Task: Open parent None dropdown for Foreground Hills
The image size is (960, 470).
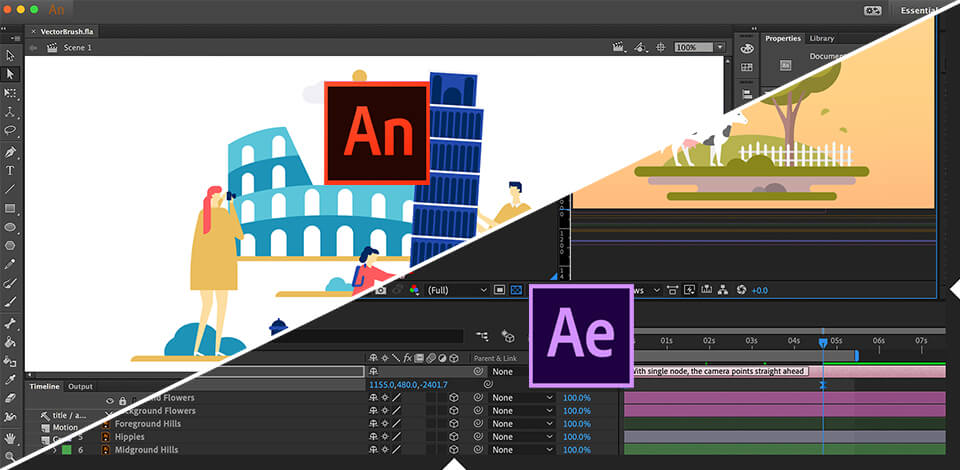Action: tap(522, 423)
